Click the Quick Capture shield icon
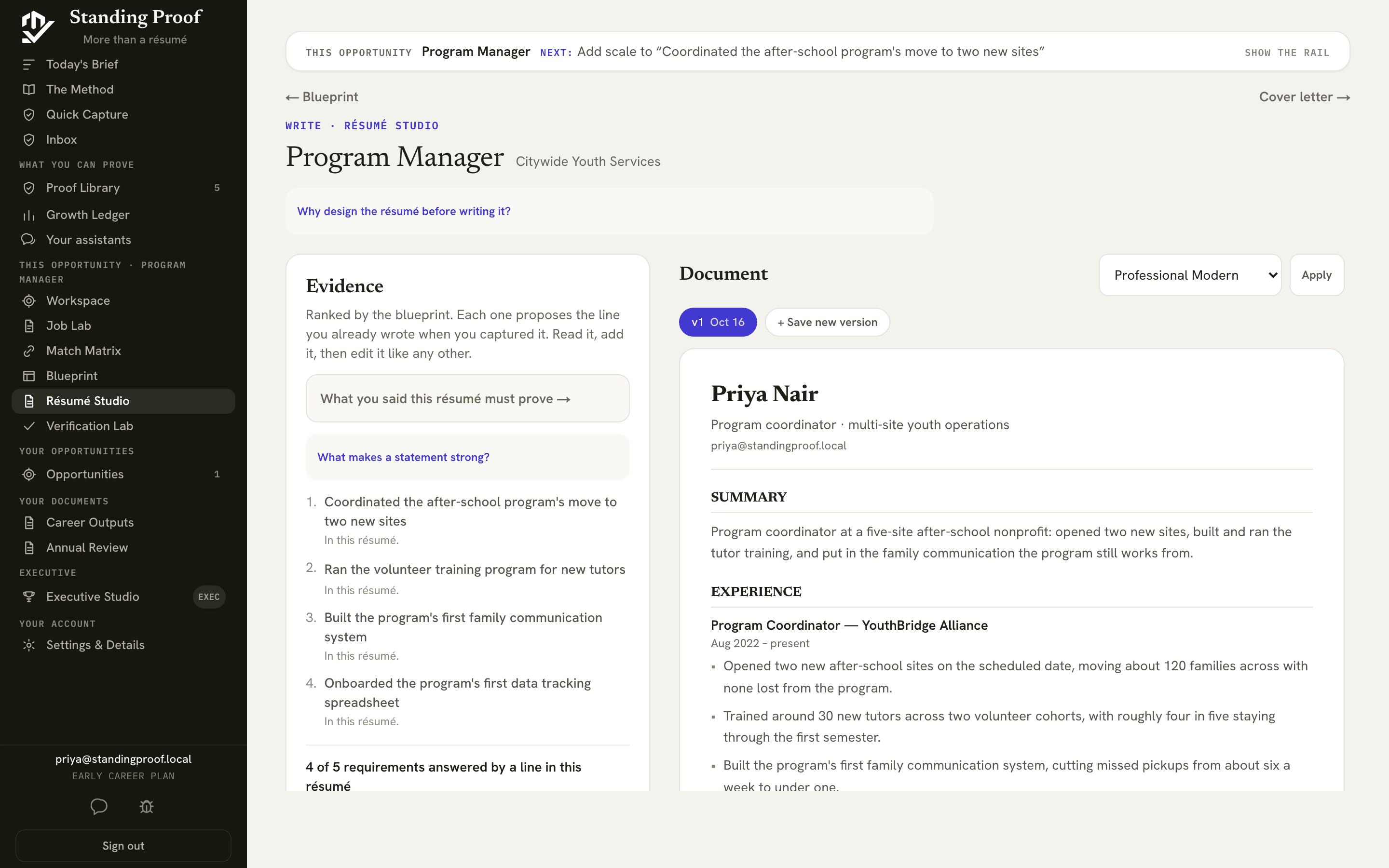This screenshot has width=1389, height=868. [29, 115]
